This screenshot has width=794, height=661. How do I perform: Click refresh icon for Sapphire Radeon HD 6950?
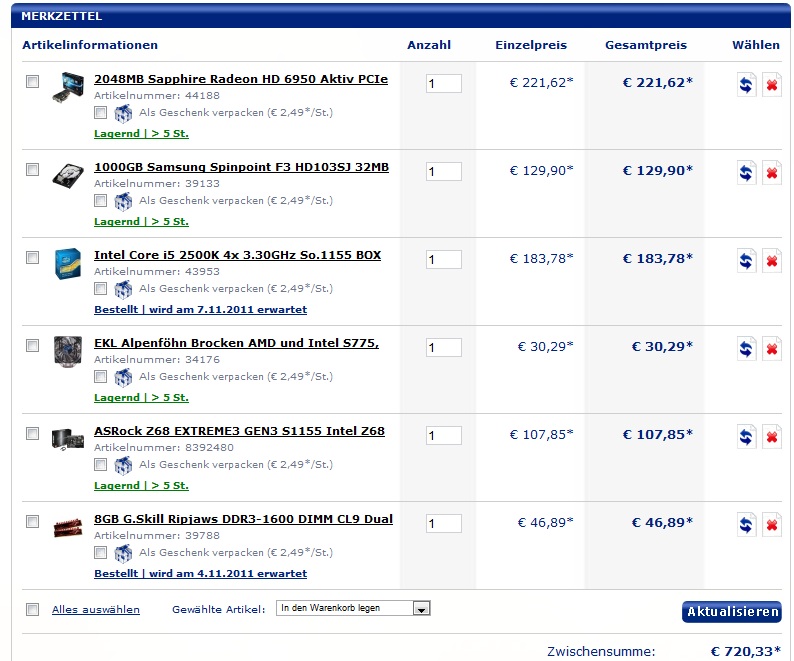coord(746,85)
